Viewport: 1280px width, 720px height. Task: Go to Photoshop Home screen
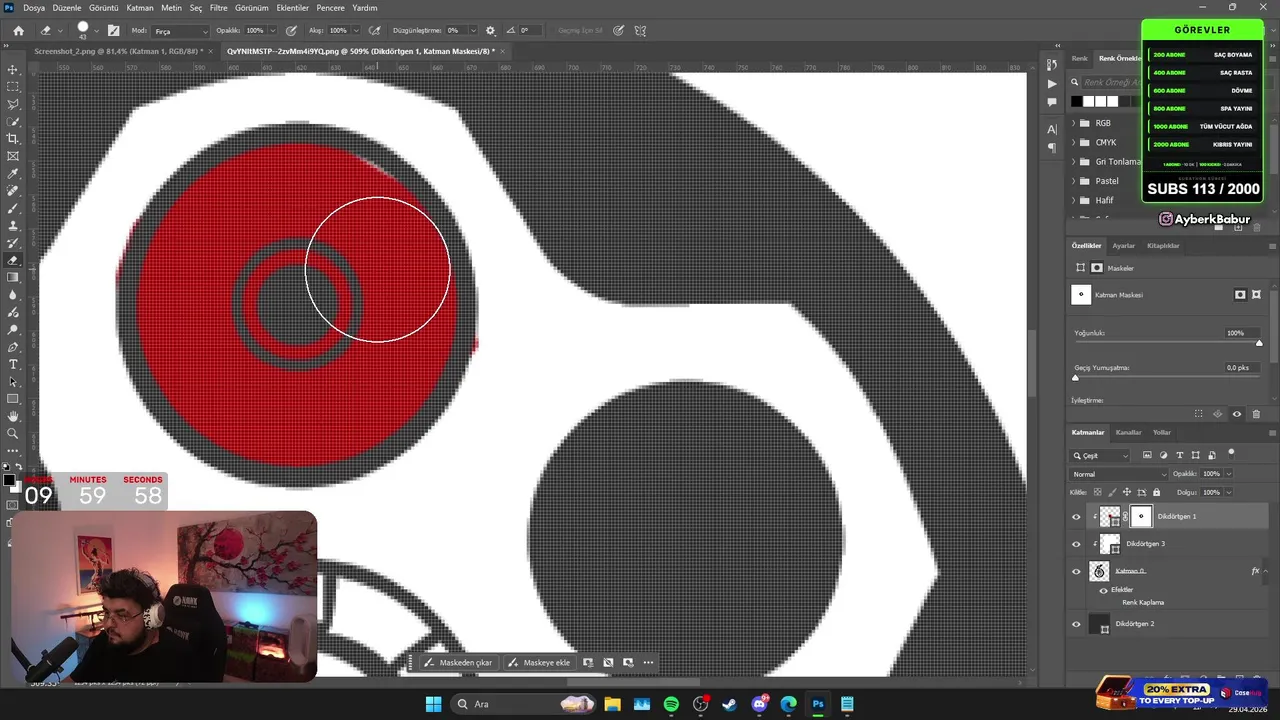point(18,30)
